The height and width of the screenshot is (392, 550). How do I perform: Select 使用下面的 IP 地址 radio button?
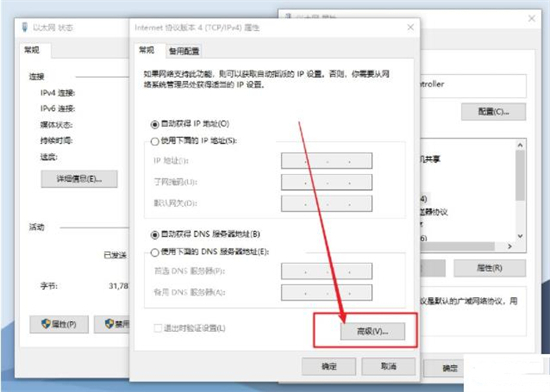click(155, 141)
